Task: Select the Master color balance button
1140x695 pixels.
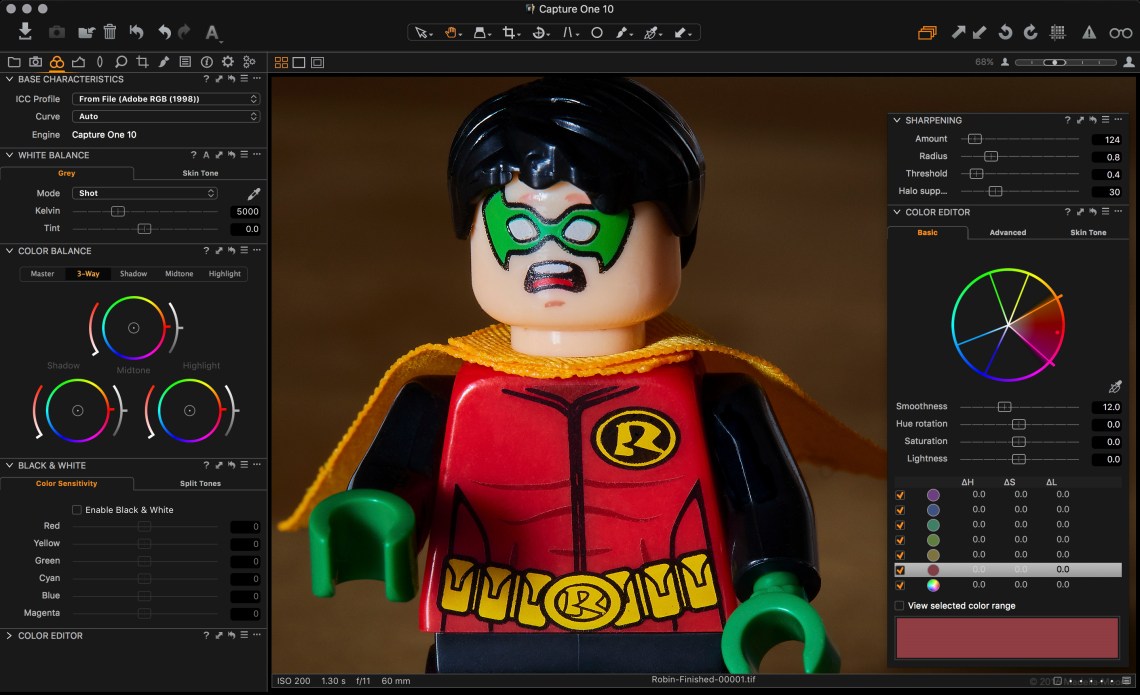Action: coord(42,274)
